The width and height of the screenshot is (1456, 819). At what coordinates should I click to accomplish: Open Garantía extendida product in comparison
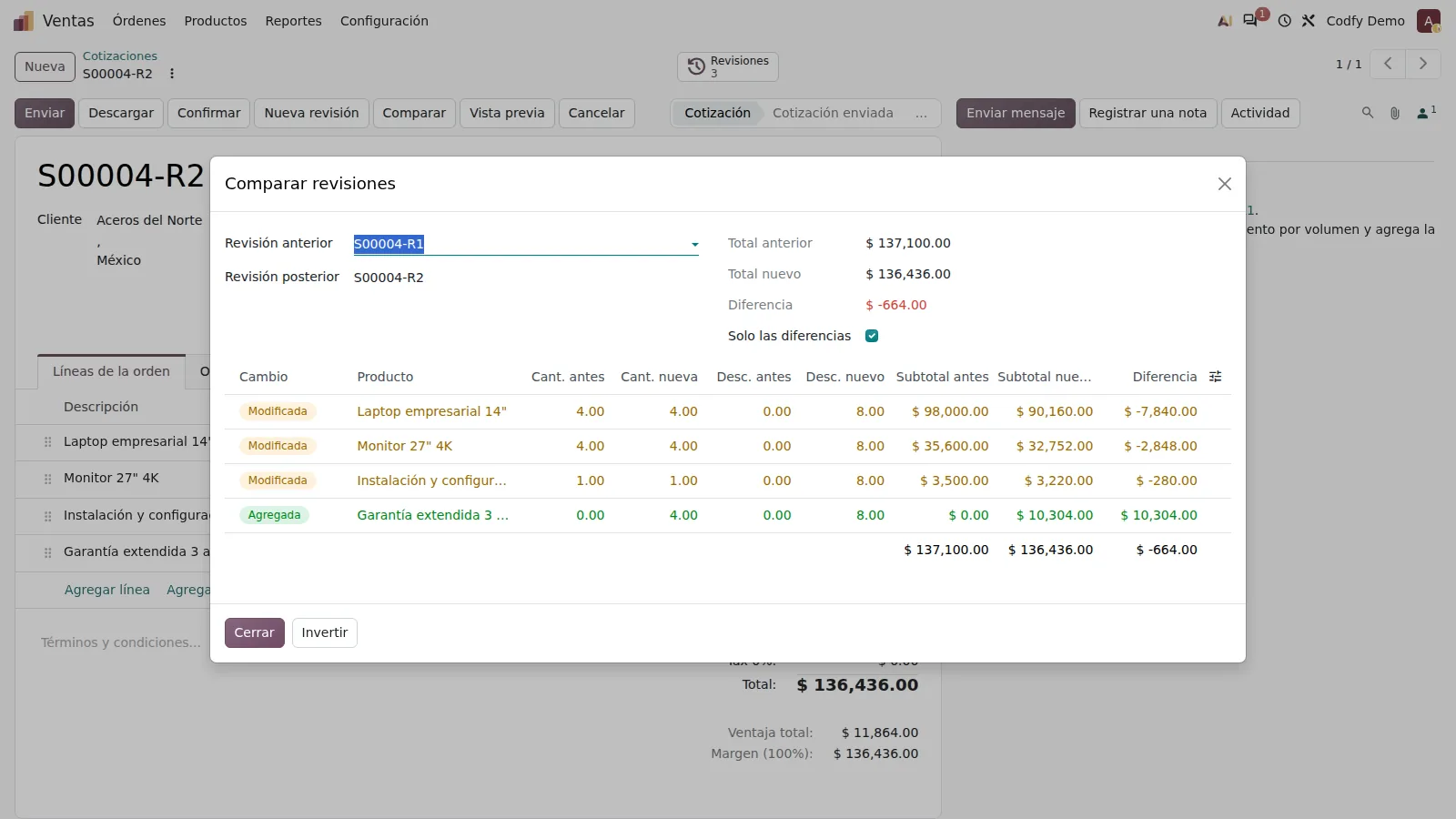(x=433, y=515)
